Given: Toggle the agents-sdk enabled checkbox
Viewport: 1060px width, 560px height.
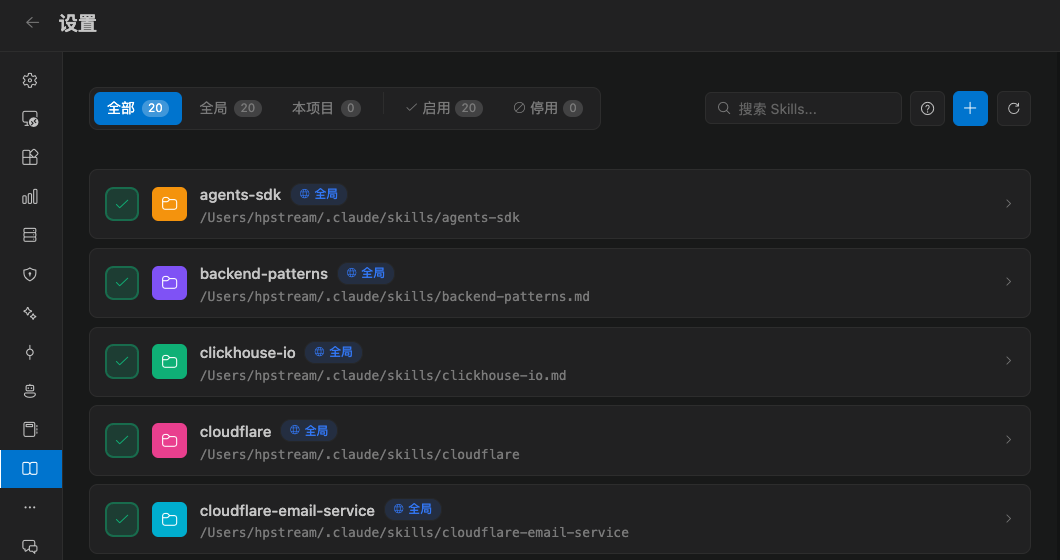Looking at the screenshot, I should pos(122,204).
